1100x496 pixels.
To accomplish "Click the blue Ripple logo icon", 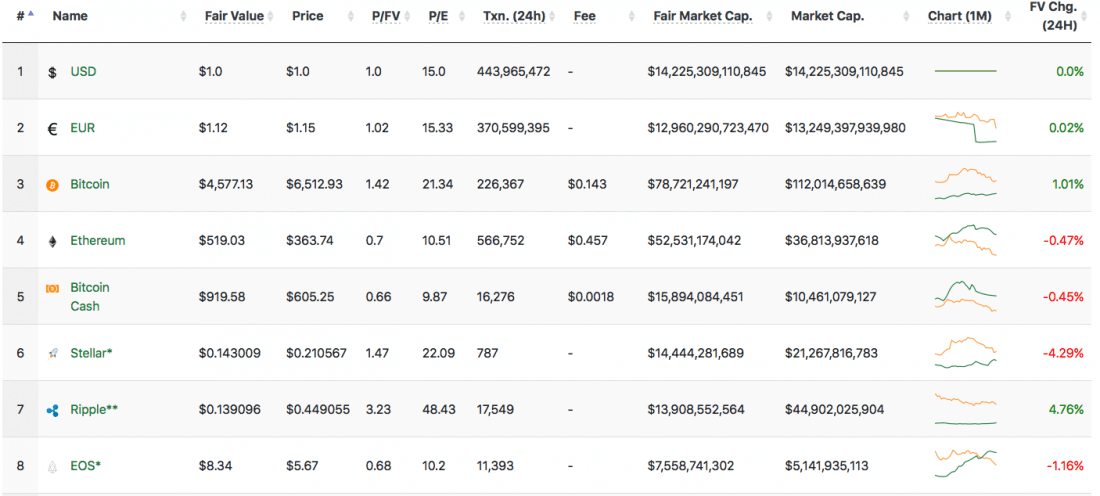I will [x=53, y=410].
